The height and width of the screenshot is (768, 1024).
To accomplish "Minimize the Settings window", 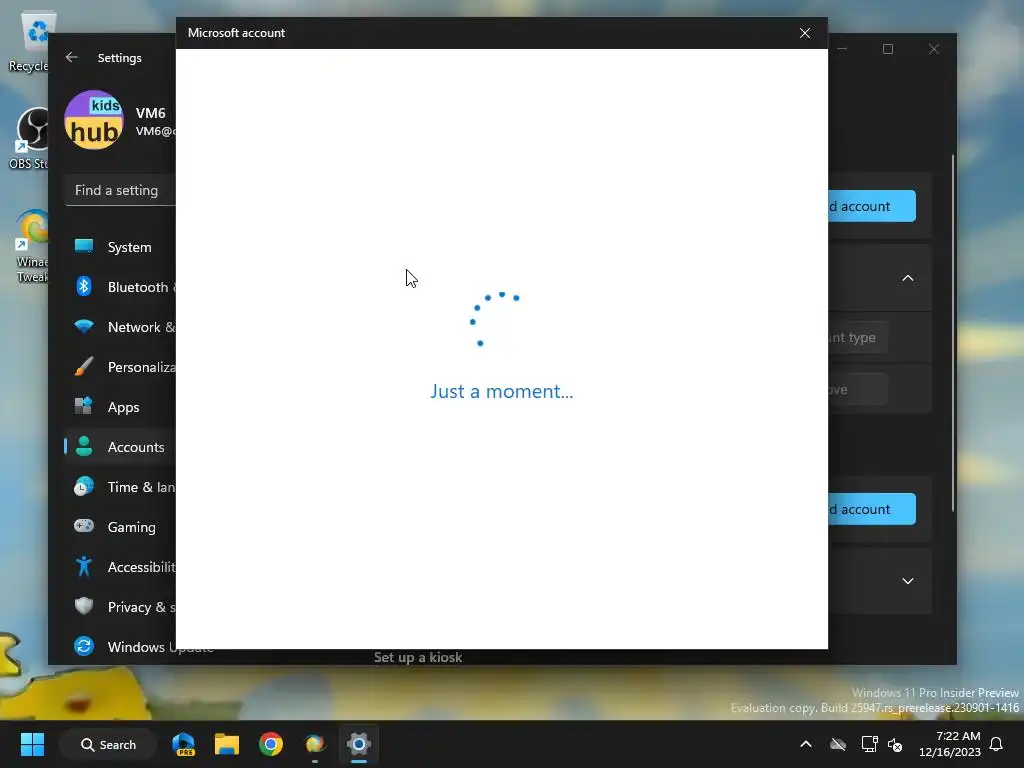I will pos(842,50).
